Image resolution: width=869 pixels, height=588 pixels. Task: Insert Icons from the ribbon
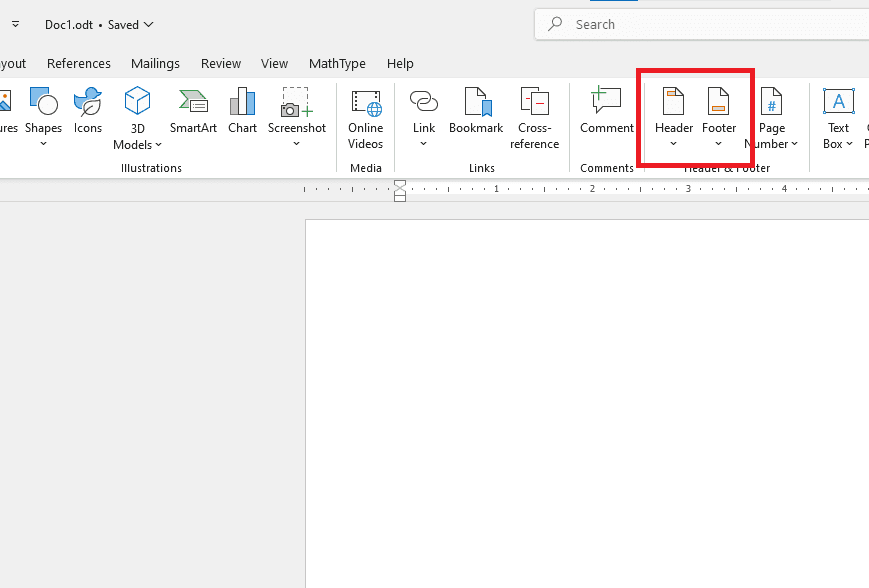(x=88, y=110)
